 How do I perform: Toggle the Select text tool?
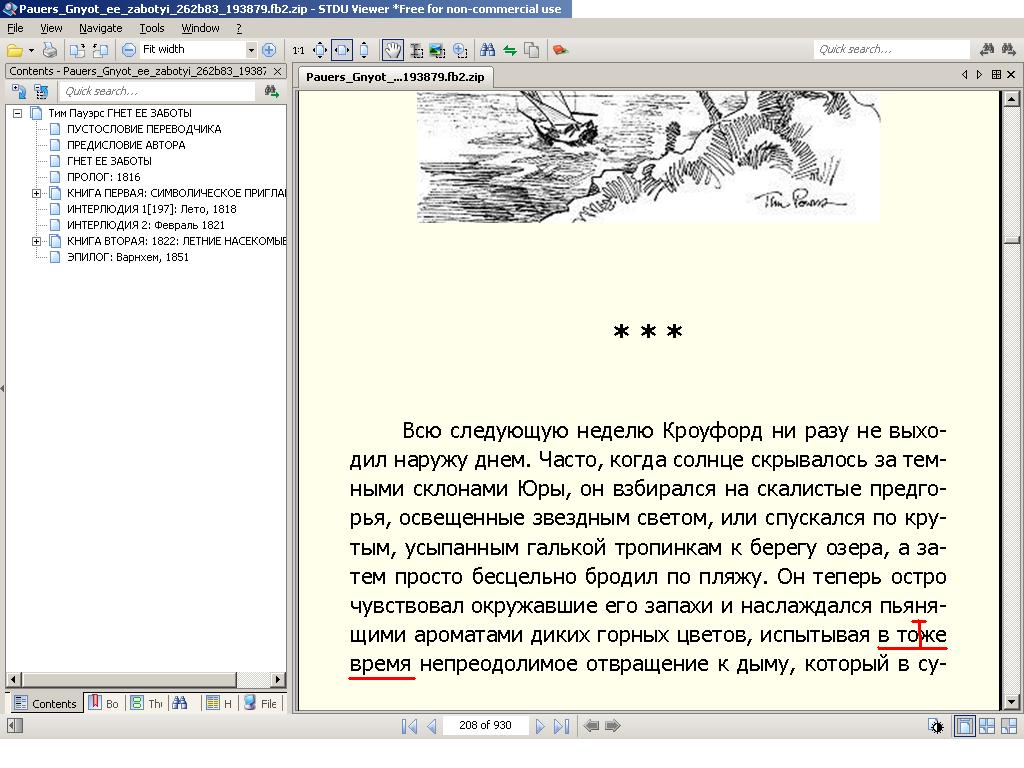(x=415, y=50)
